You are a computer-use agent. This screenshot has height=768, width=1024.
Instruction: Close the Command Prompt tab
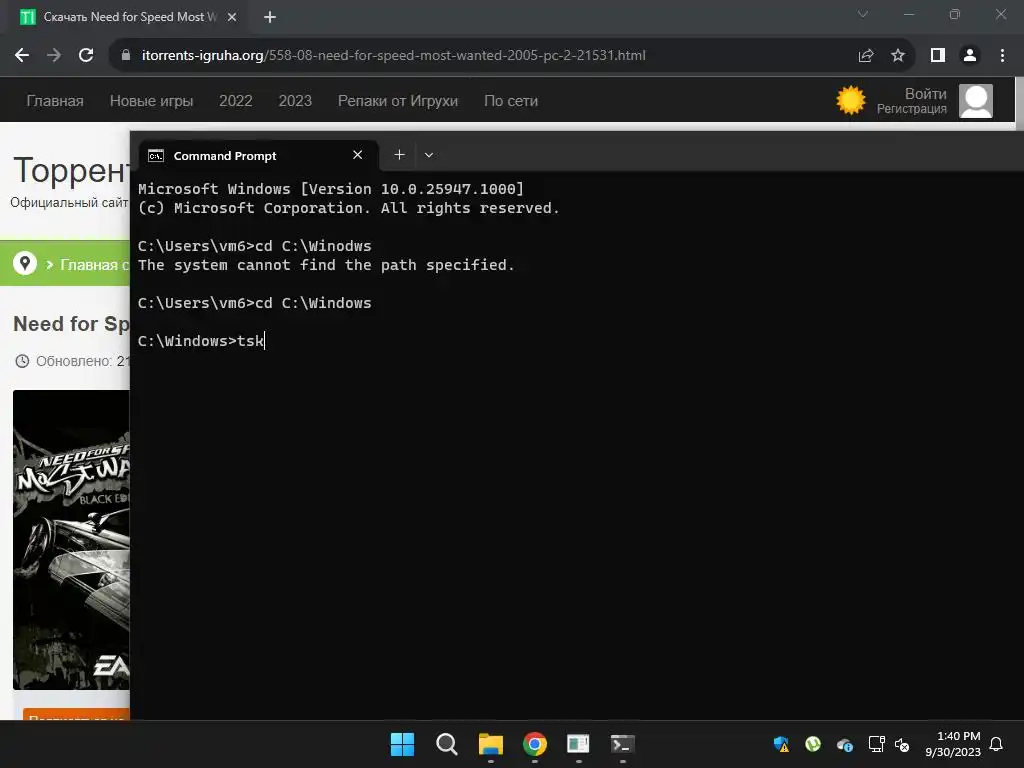tap(357, 155)
